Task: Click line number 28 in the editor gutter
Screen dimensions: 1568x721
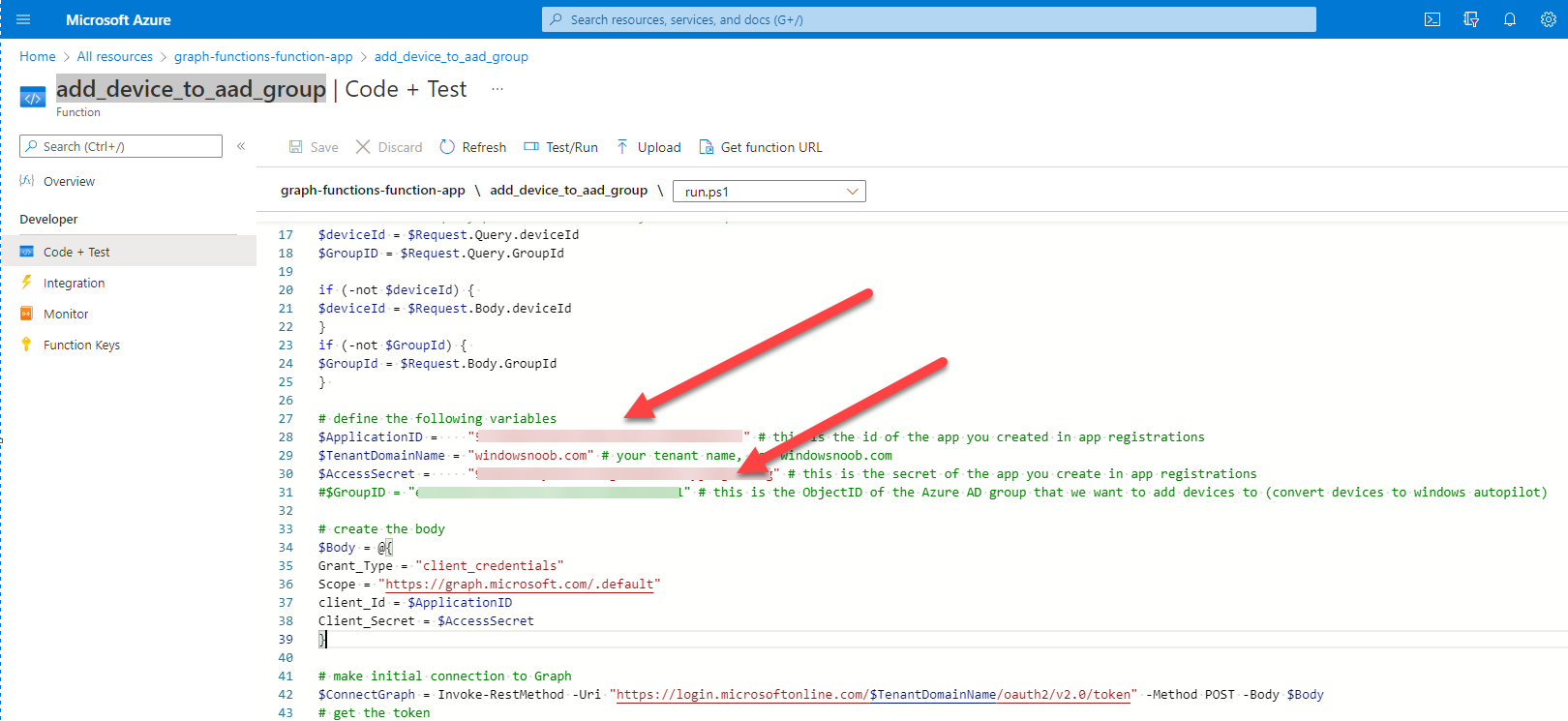Action: 286,436
